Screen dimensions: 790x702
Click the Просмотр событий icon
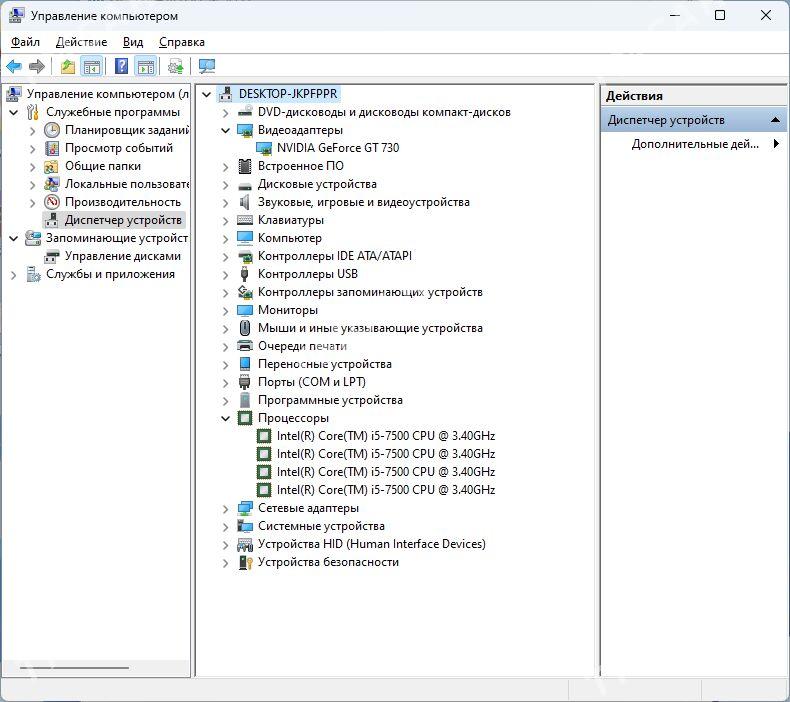pyautogui.click(x=51, y=148)
